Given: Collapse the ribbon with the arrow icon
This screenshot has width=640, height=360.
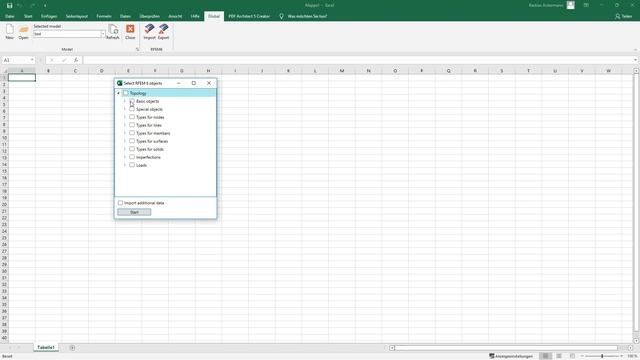Looking at the screenshot, I should 636,50.
